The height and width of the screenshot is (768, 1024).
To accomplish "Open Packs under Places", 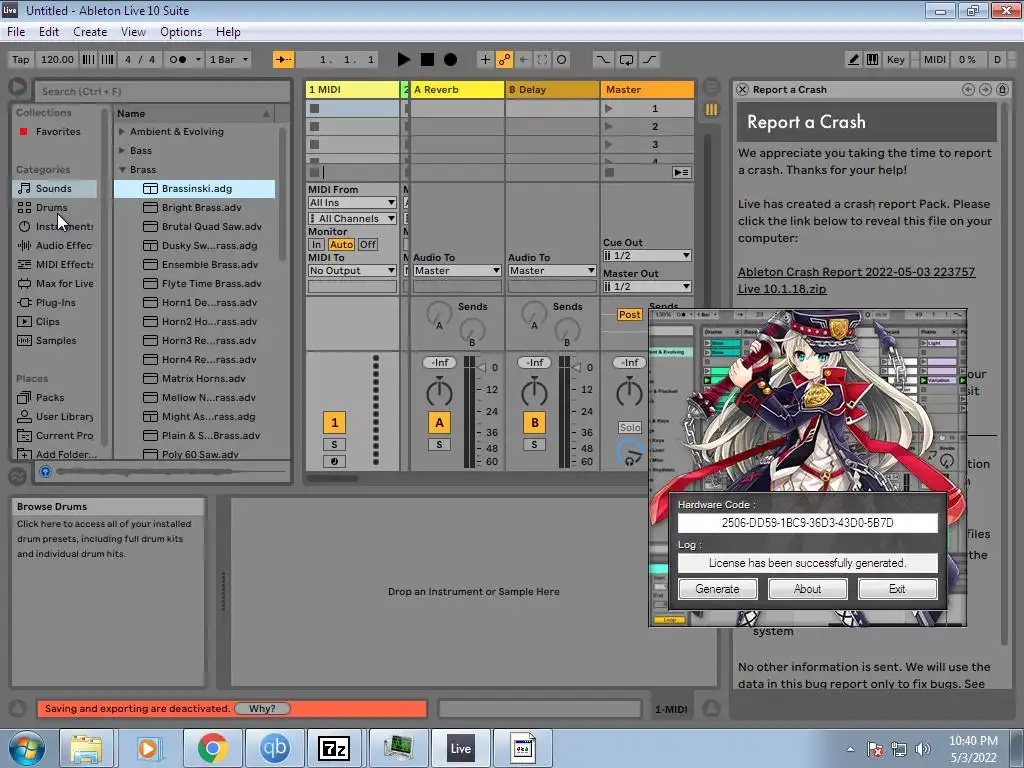I will tap(55, 397).
